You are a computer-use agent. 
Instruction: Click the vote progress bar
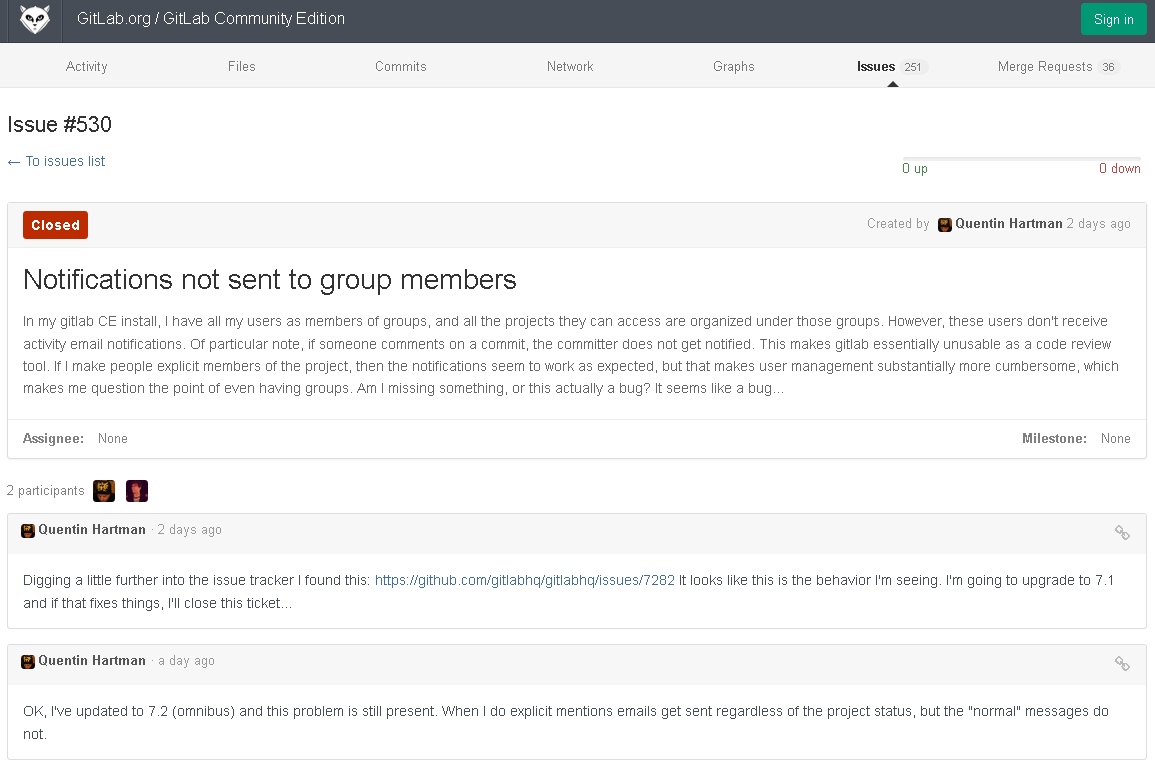pos(1022,158)
